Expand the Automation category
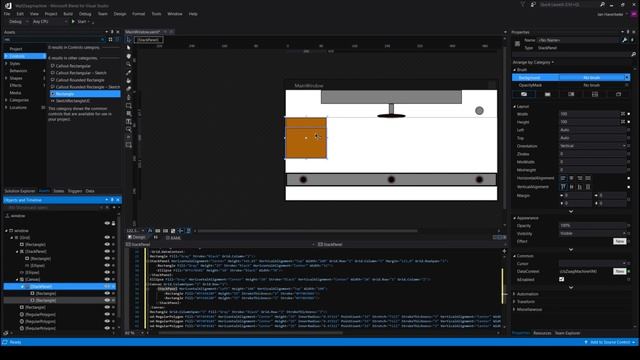This screenshot has width=640, height=360. pos(514,294)
